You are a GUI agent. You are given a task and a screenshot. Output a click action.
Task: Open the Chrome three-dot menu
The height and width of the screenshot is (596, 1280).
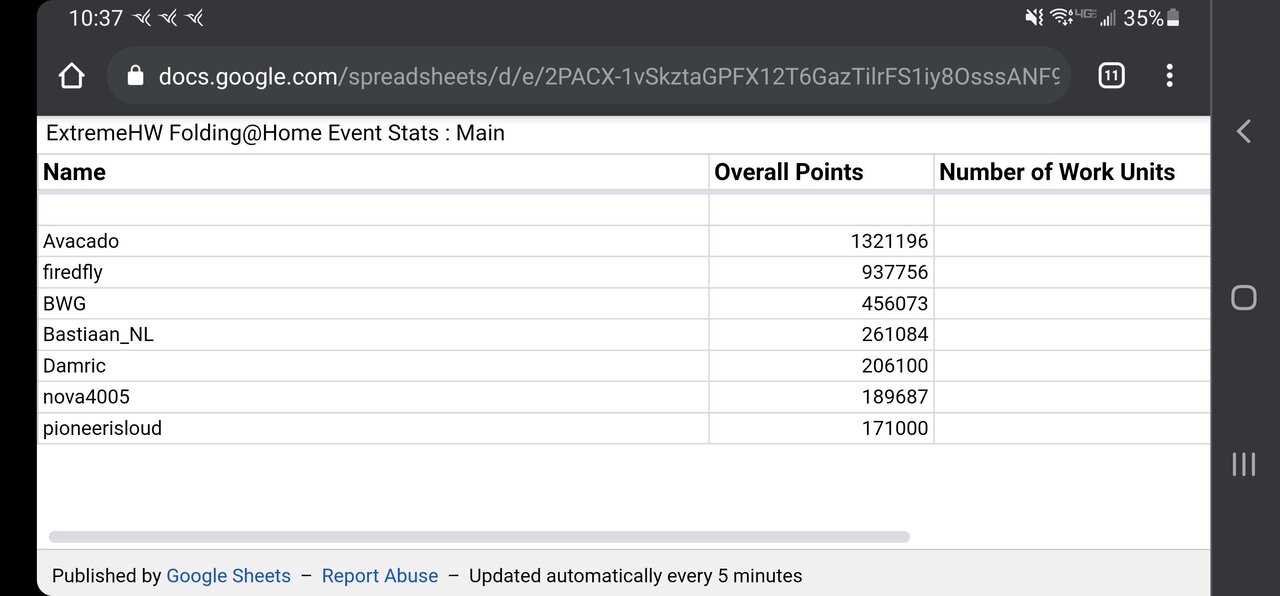pos(1168,75)
